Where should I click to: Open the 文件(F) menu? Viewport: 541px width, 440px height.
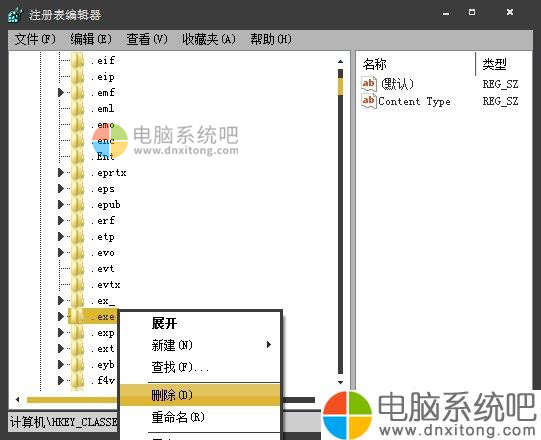pos(35,39)
